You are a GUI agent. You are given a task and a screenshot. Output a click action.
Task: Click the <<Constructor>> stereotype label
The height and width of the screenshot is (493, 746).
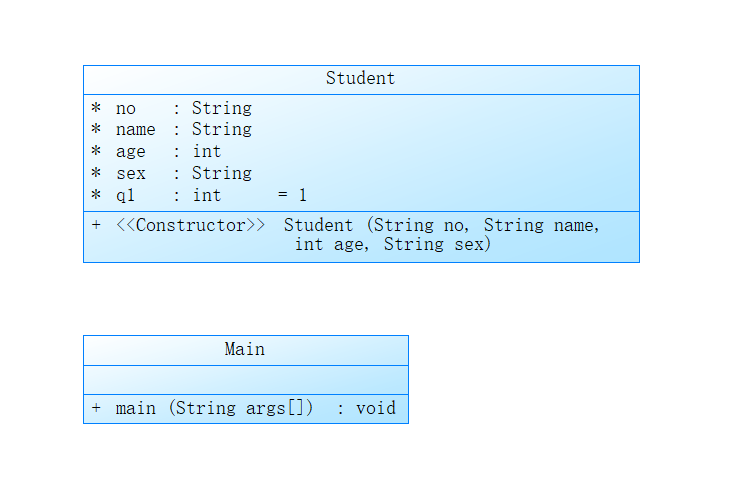[190, 225]
